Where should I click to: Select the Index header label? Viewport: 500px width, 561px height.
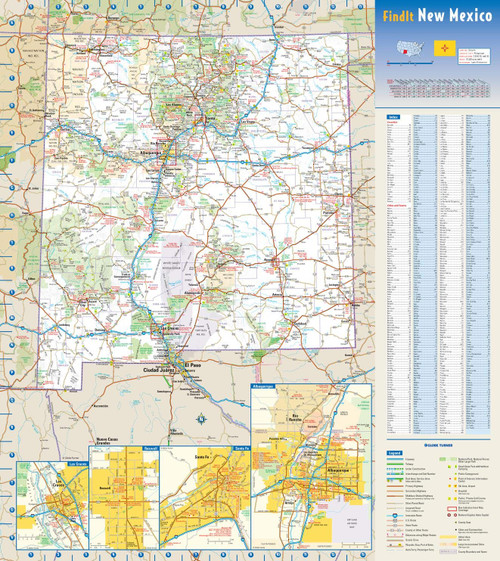coord(393,117)
